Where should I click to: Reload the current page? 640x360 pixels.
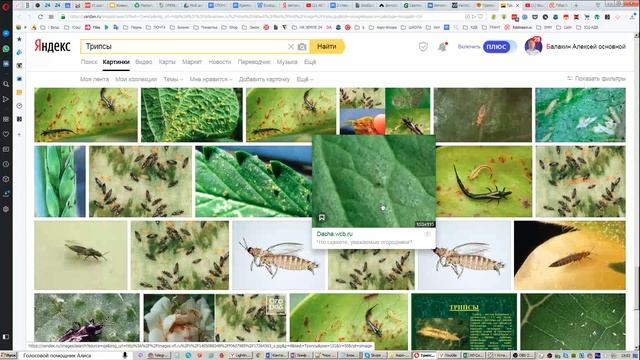click(40, 17)
